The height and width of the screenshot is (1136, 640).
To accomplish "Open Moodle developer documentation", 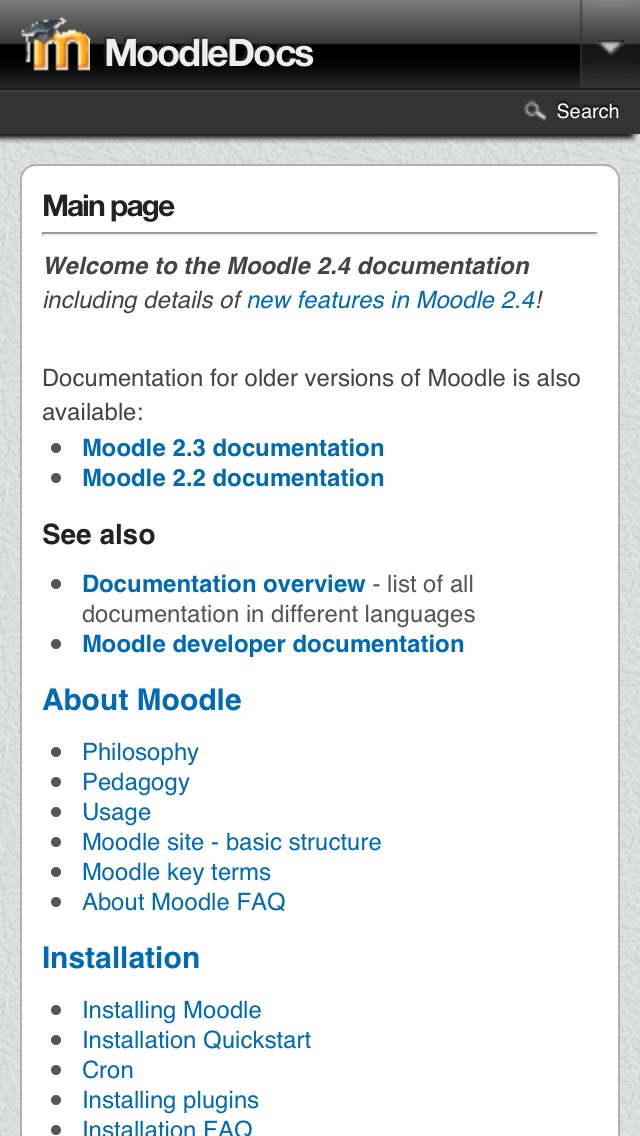I will click(273, 644).
